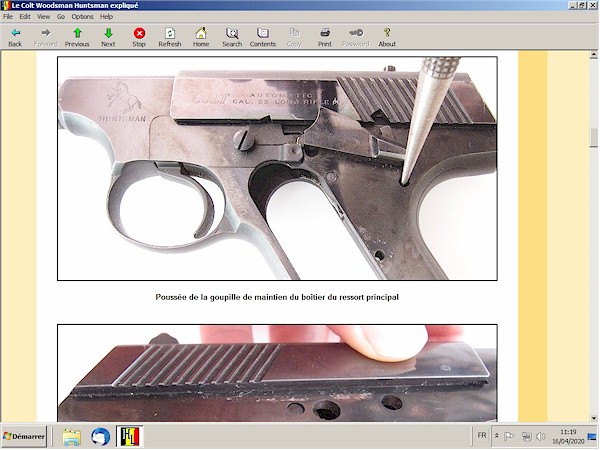Click the Colt Huntsman pistol pin photo
Screen dimensions: 600x450
(277, 168)
